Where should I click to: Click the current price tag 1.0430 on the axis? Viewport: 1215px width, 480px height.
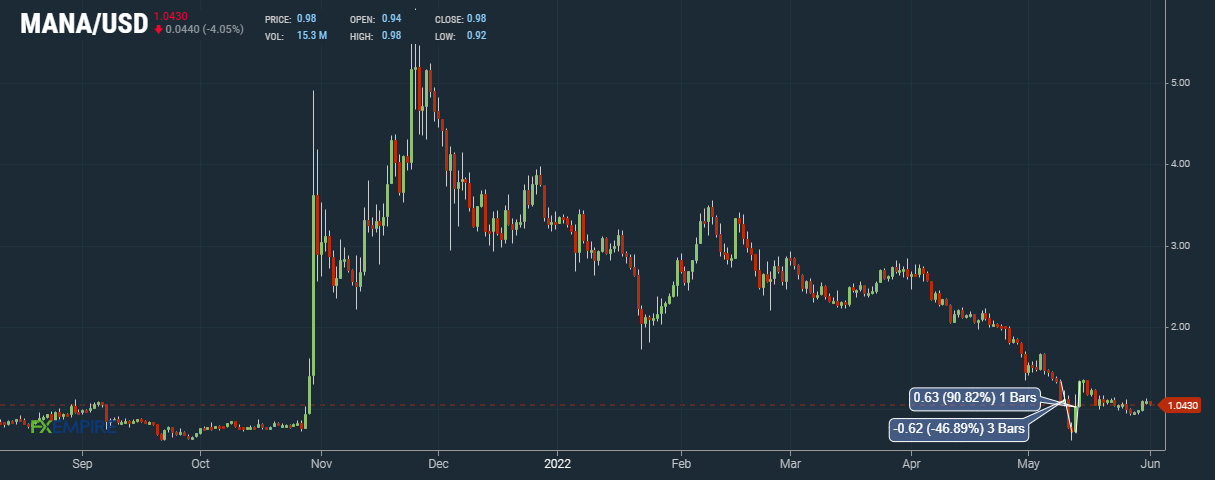pyautogui.click(x=1180, y=405)
